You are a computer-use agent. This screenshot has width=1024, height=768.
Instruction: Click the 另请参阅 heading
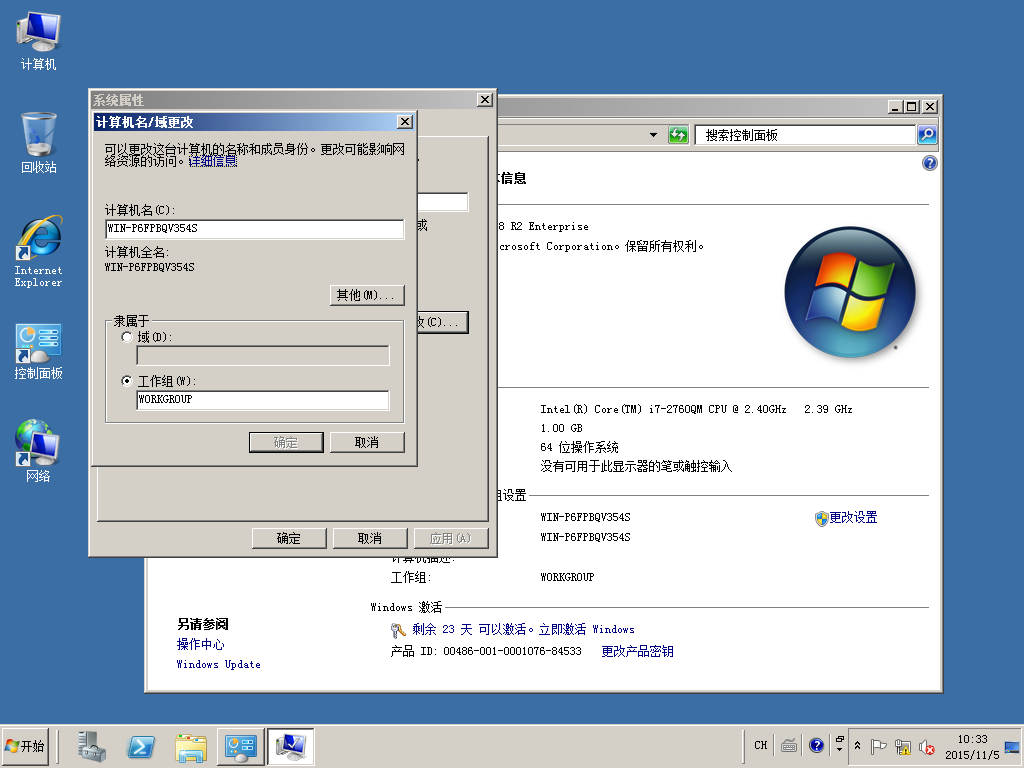tap(202, 624)
